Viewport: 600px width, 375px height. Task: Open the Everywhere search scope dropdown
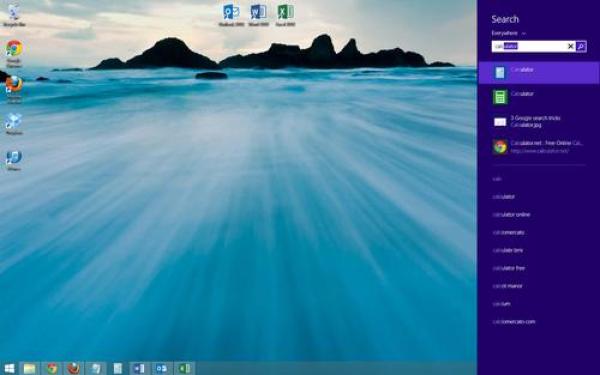(x=509, y=33)
